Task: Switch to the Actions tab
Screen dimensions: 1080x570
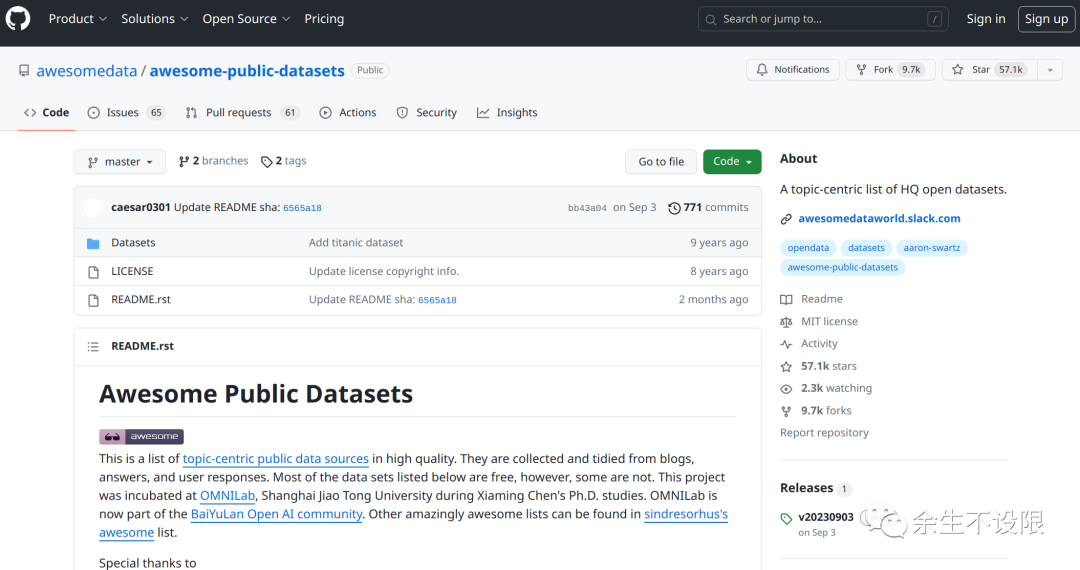Action: (348, 112)
